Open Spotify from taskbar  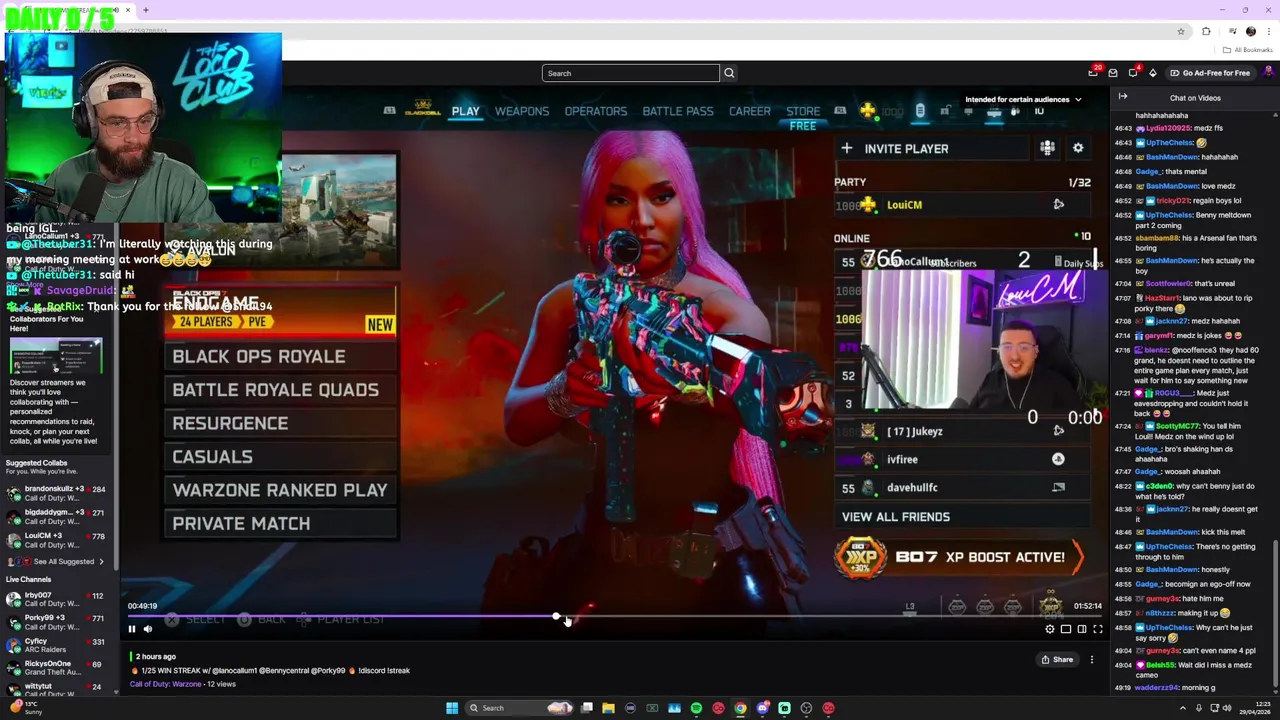point(696,708)
